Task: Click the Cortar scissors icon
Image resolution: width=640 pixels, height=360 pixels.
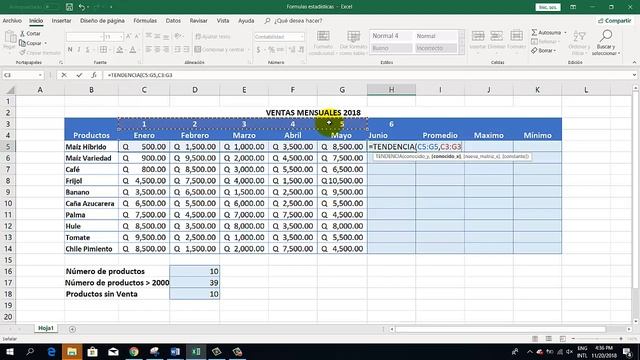Action: [22, 33]
